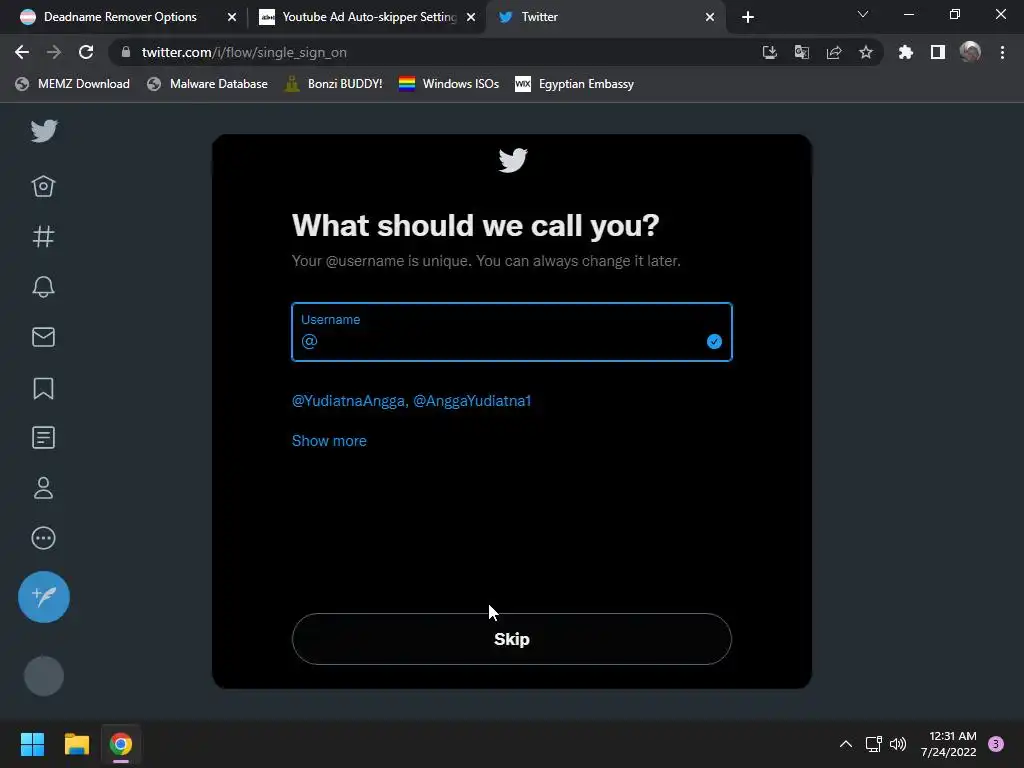Click the site lock icon
This screenshot has width=1024, height=768.
(126, 52)
